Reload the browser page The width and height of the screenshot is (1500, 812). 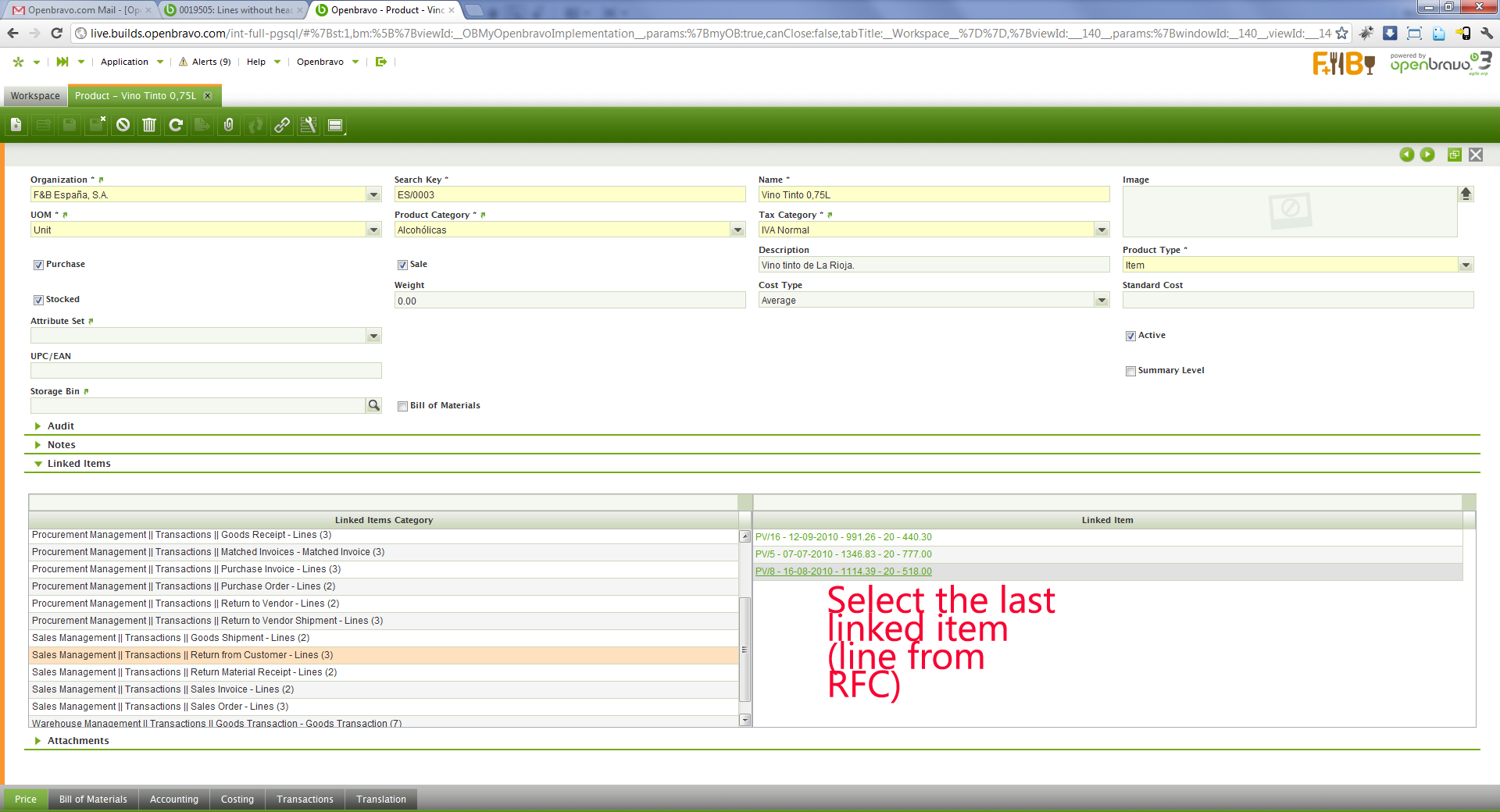[x=56, y=33]
